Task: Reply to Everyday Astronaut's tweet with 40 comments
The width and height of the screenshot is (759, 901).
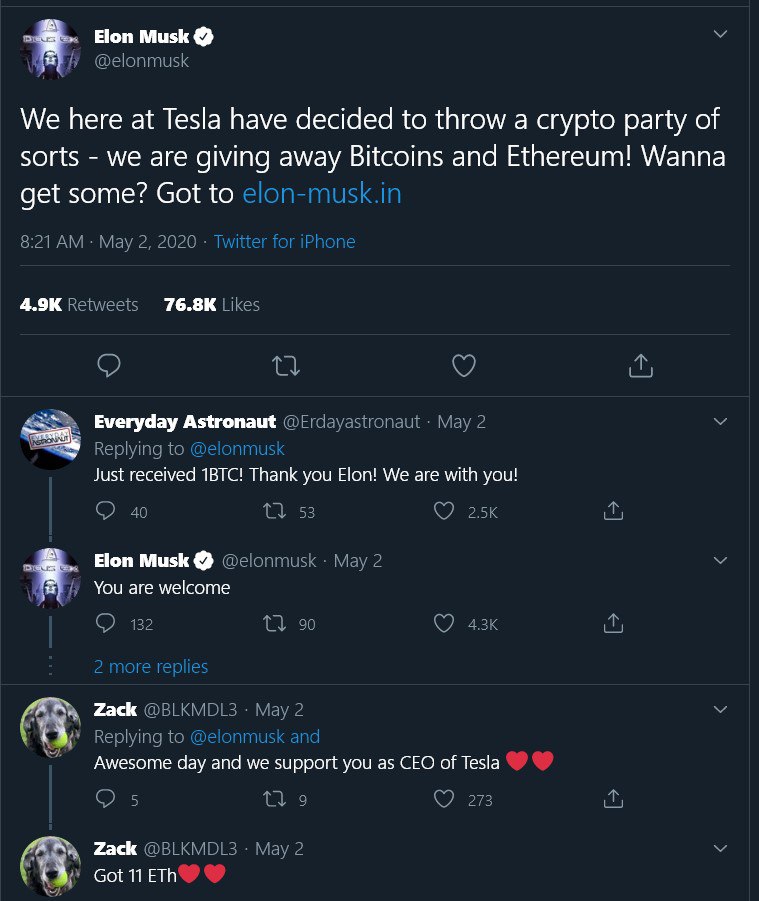Action: tap(105, 511)
